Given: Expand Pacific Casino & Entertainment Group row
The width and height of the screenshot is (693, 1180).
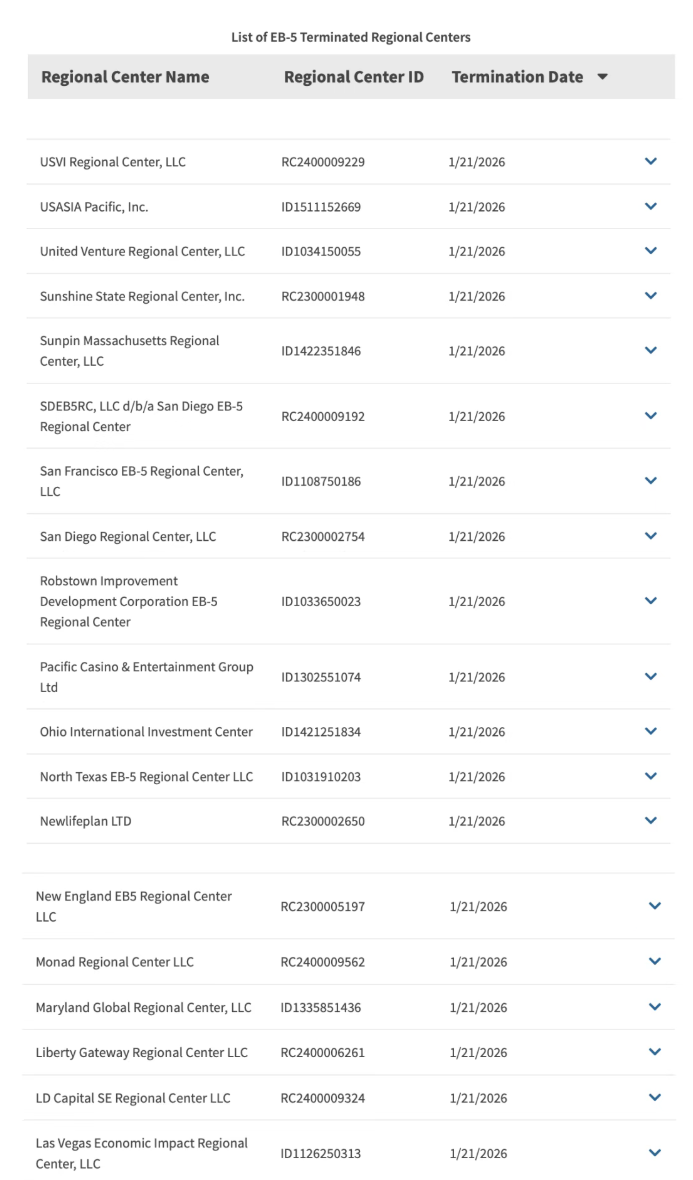Looking at the screenshot, I should tap(652, 677).
